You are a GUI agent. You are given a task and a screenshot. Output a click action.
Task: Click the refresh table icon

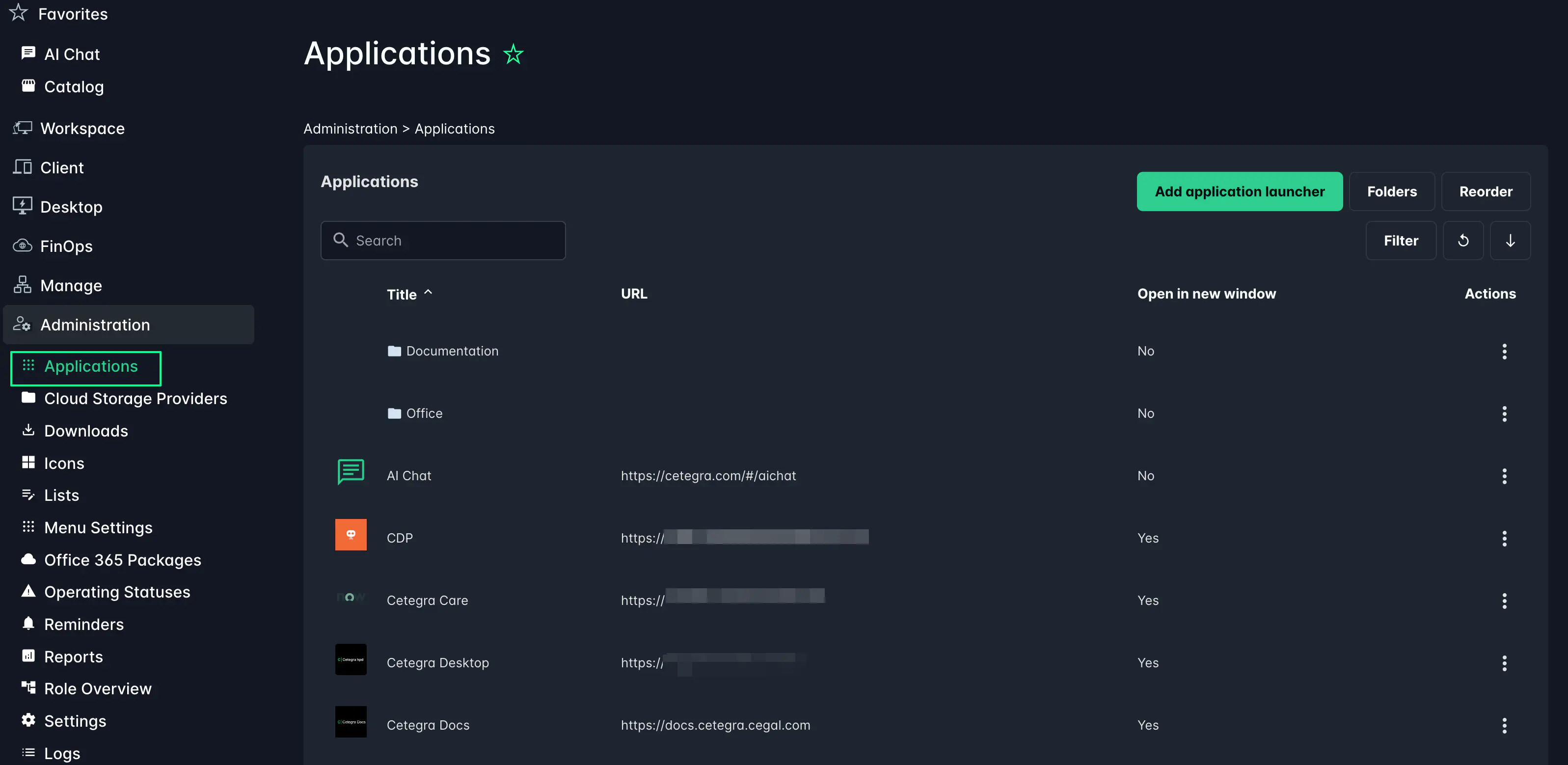point(1463,241)
